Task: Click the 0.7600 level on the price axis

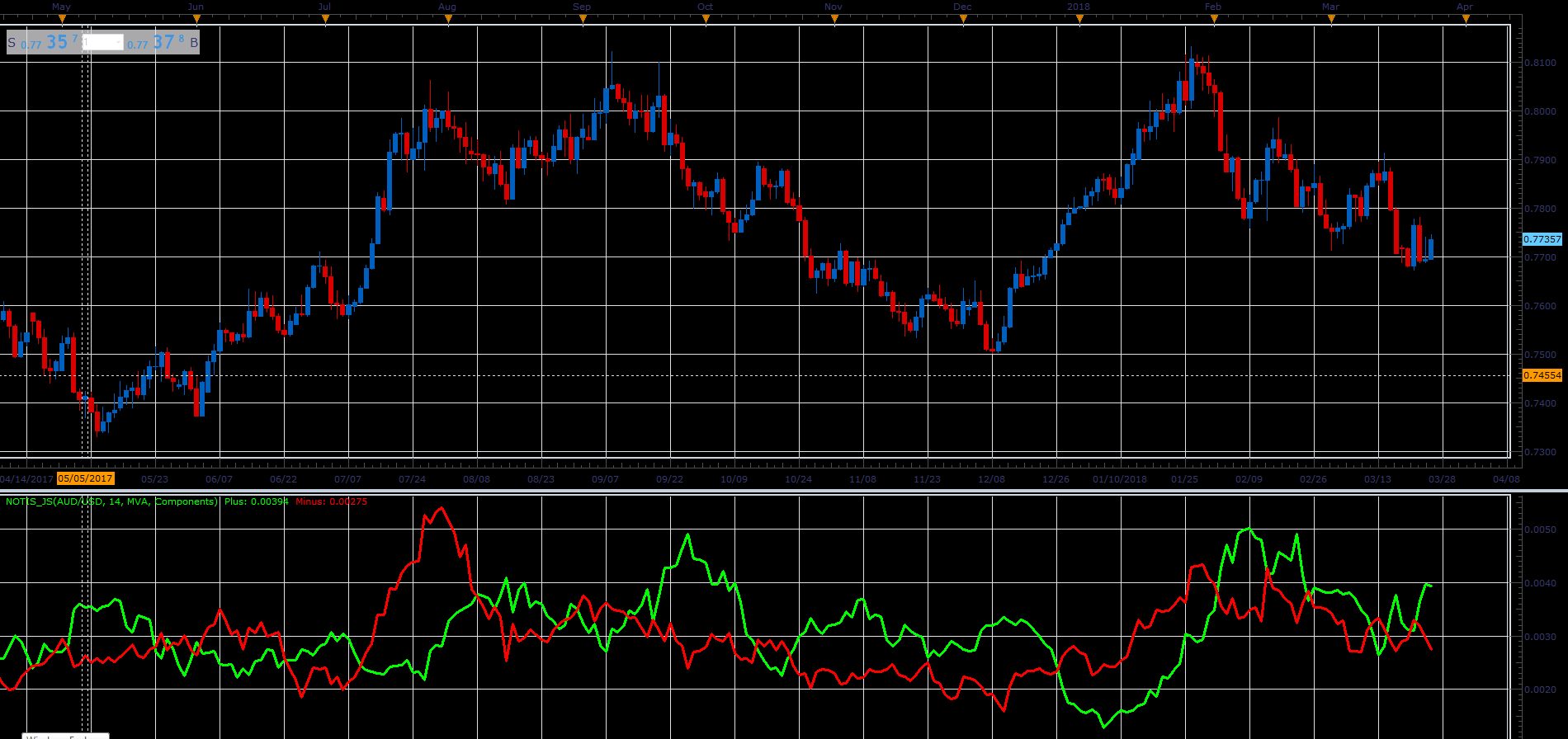Action: tap(1540, 306)
